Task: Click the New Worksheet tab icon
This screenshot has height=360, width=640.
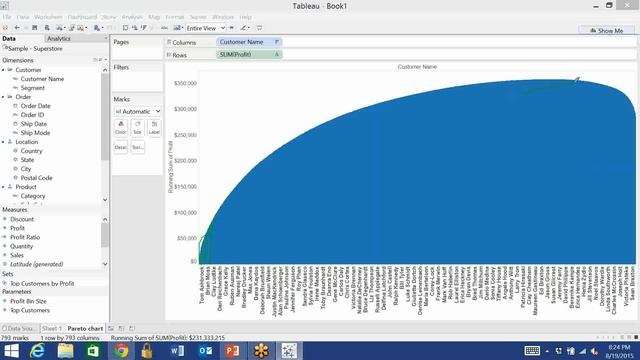Action: (111, 328)
